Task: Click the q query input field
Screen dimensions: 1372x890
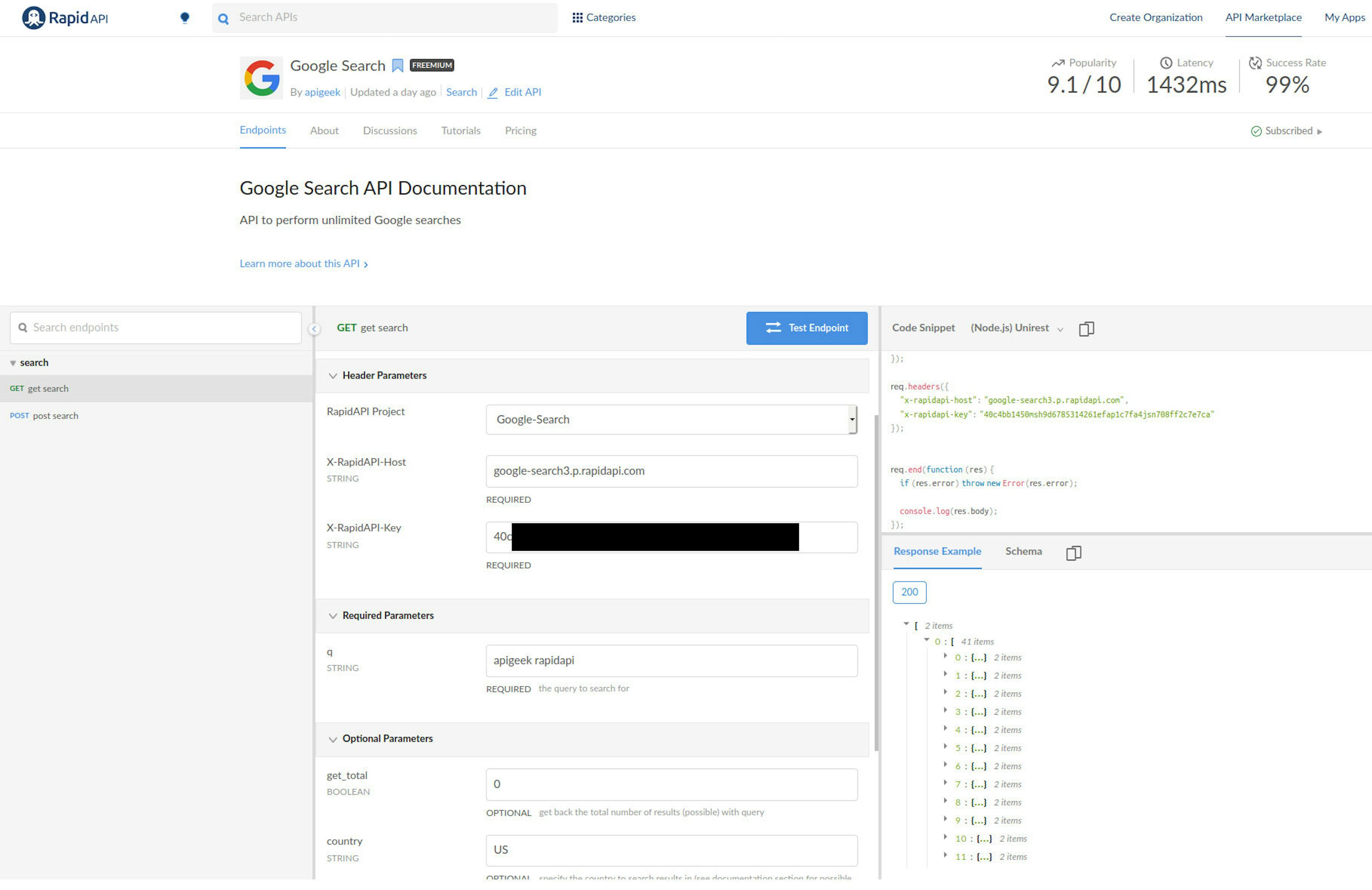Action: coord(672,661)
